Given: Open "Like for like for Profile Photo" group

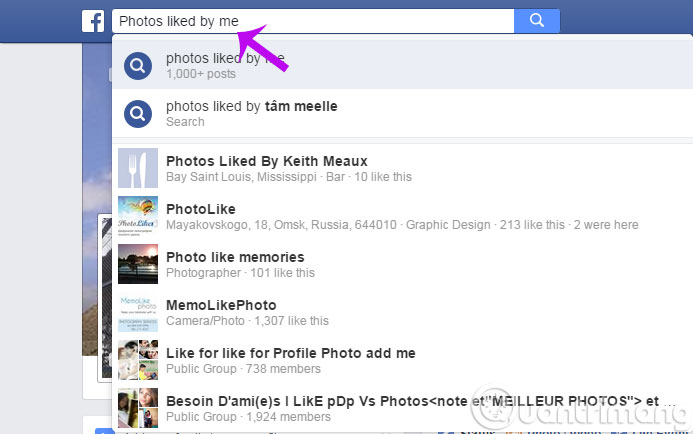Looking at the screenshot, I should (x=290, y=353).
